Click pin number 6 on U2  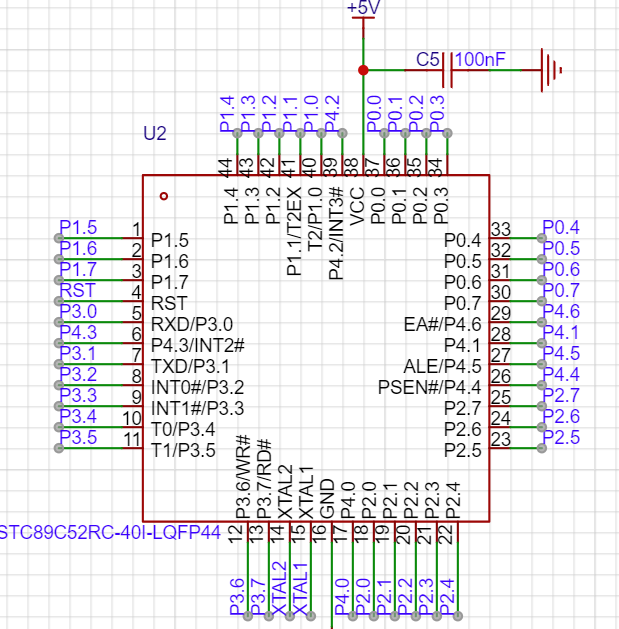pos(137,335)
